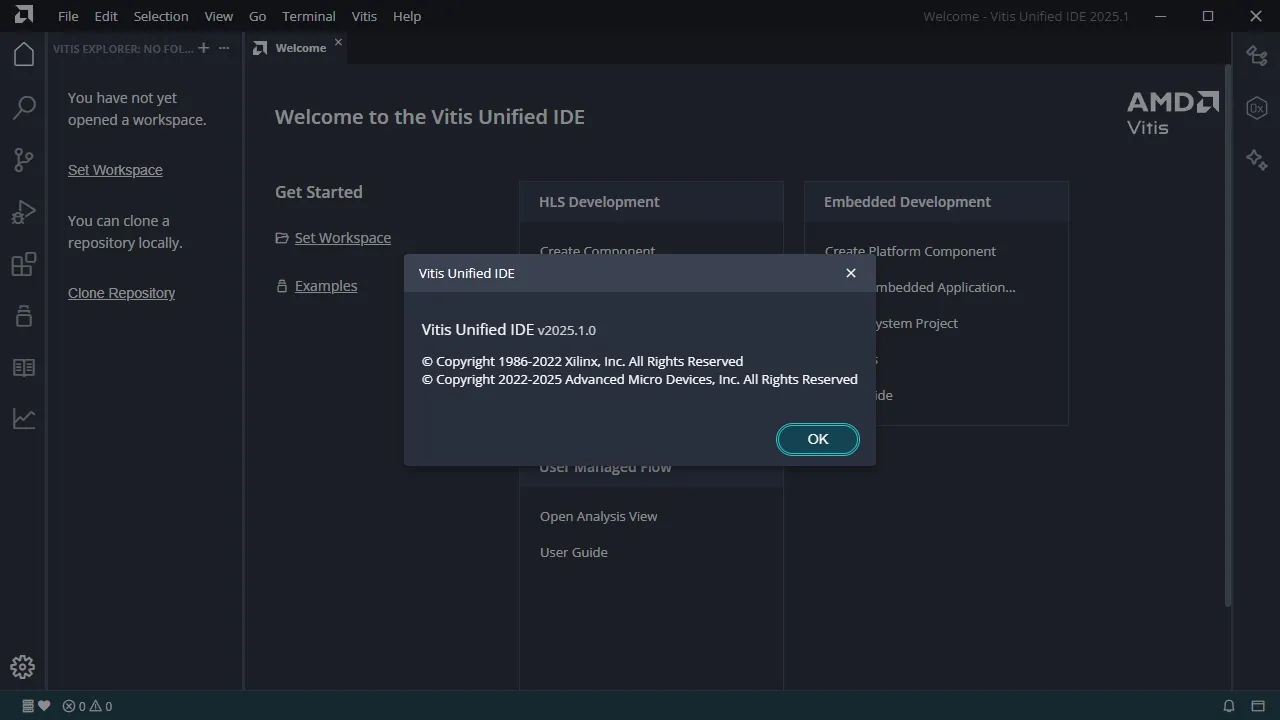This screenshot has width=1280, height=720.
Task: Open the Search view in activity bar
Action: [x=24, y=107]
